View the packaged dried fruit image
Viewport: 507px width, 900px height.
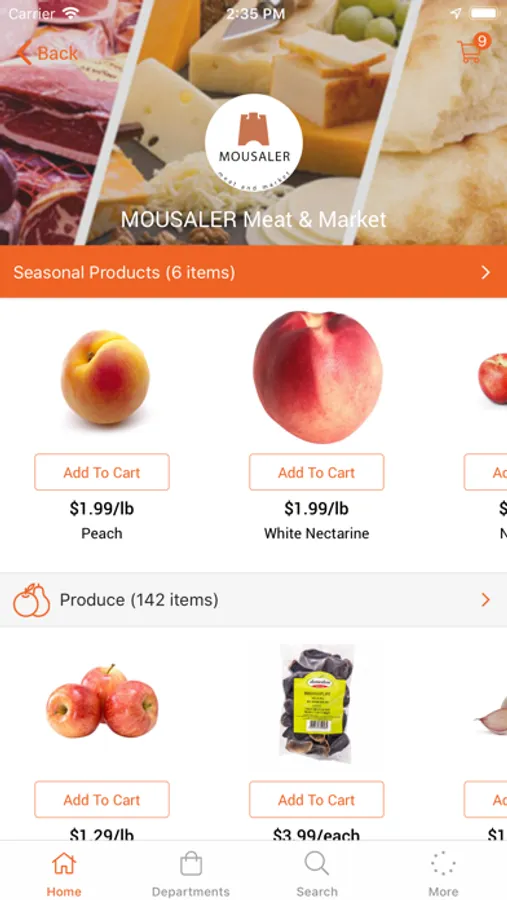[317, 703]
